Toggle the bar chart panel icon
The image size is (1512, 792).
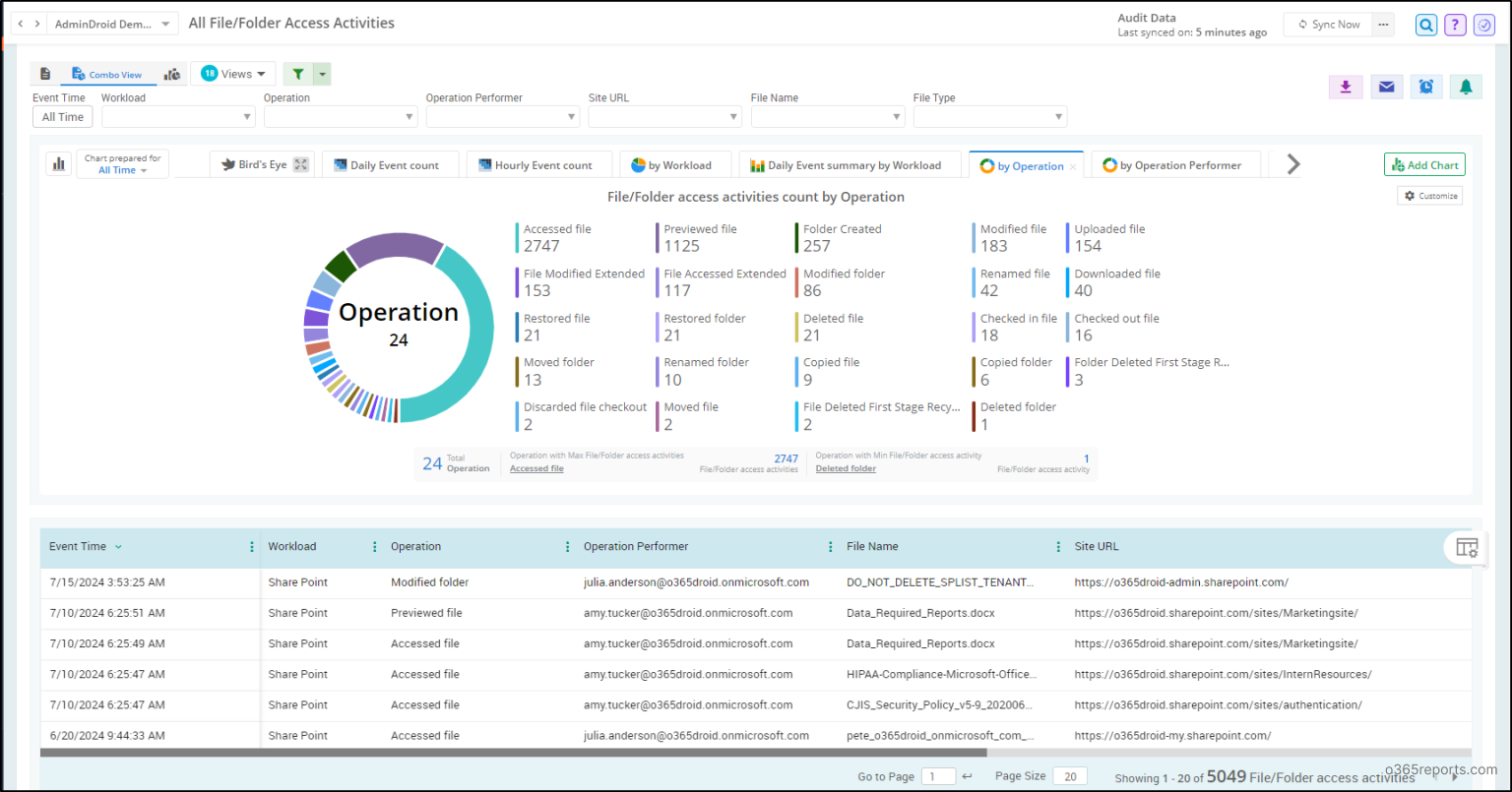pos(58,164)
